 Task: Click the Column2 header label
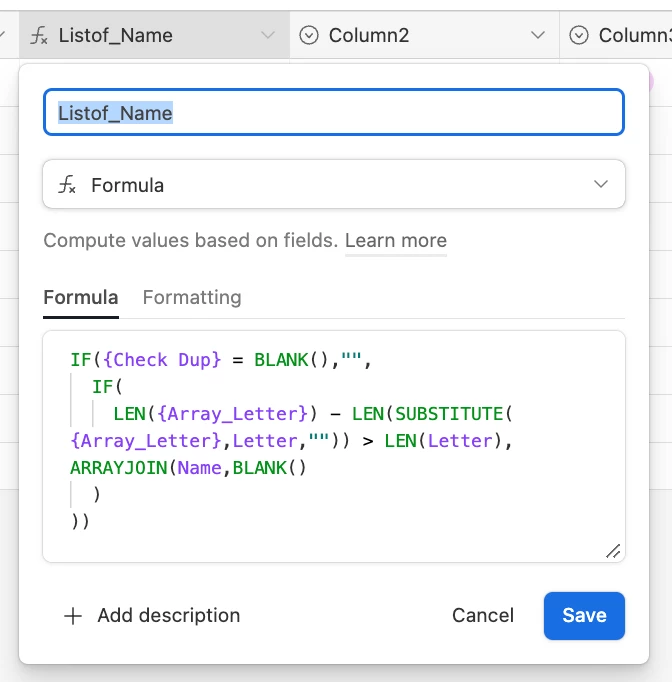point(369,35)
